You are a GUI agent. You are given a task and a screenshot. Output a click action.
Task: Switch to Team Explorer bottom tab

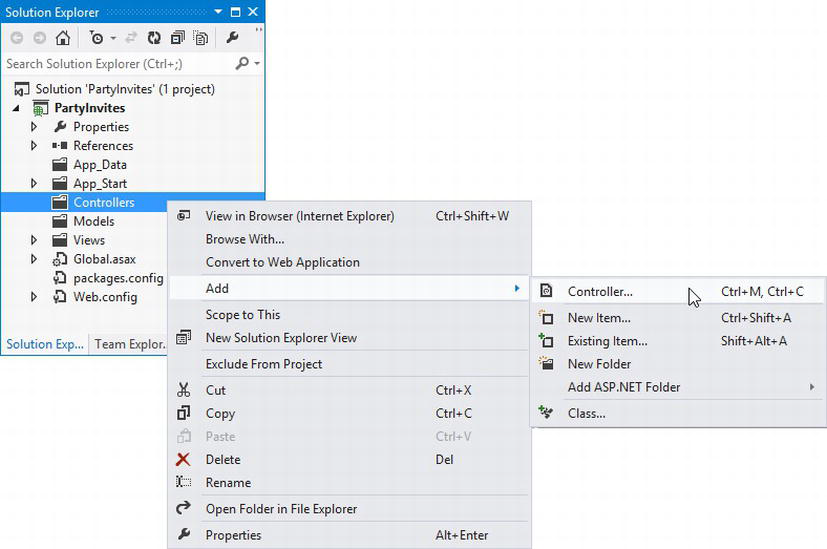(x=130, y=344)
